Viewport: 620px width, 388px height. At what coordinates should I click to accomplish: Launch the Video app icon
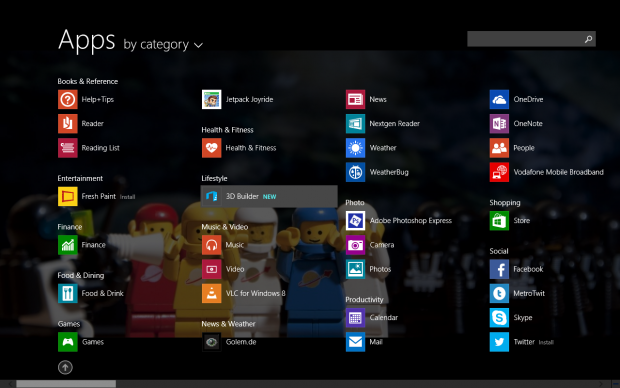click(x=212, y=269)
